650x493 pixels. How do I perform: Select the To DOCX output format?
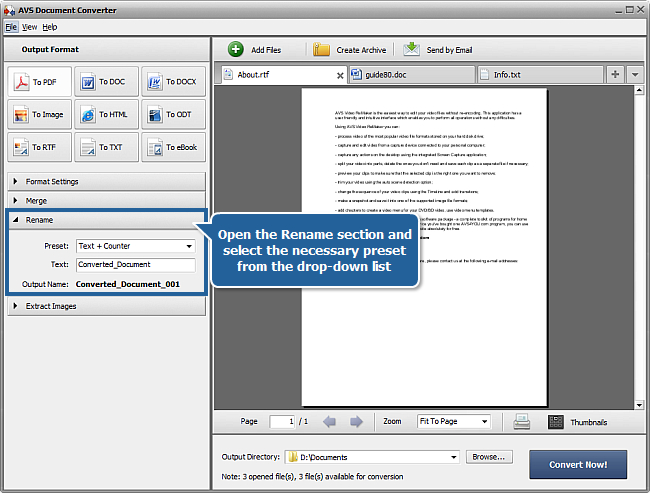coord(173,82)
